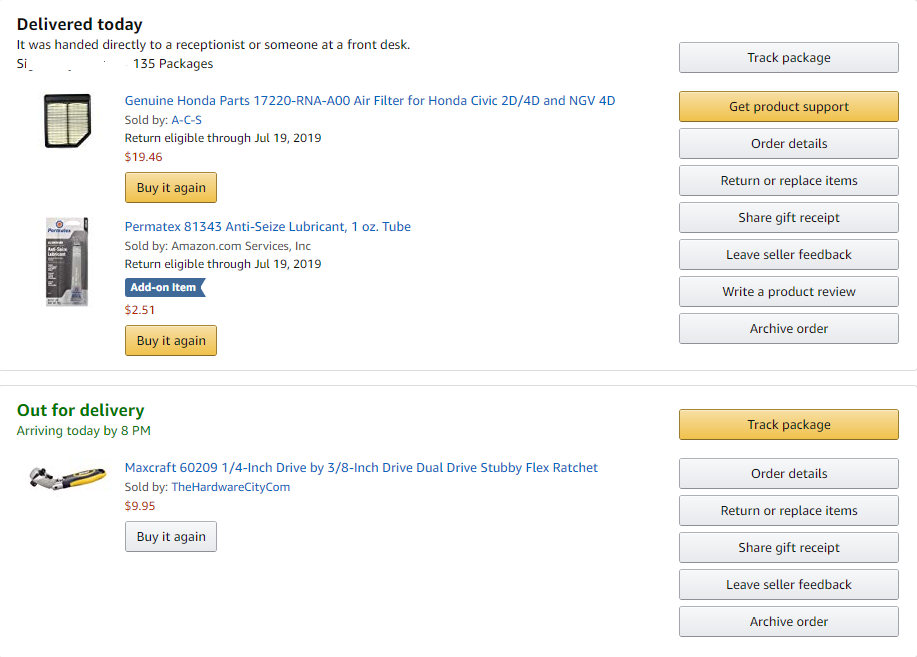The width and height of the screenshot is (917, 657).
Task: Buy the Permatex lubricant again
Action: 171,340
